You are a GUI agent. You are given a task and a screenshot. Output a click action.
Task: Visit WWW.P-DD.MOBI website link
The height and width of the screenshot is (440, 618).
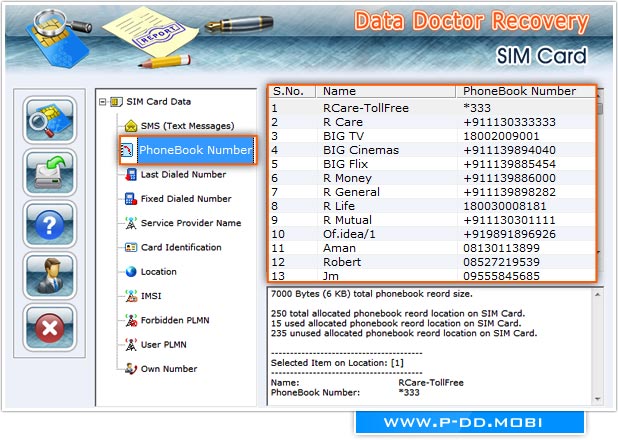coord(463,423)
